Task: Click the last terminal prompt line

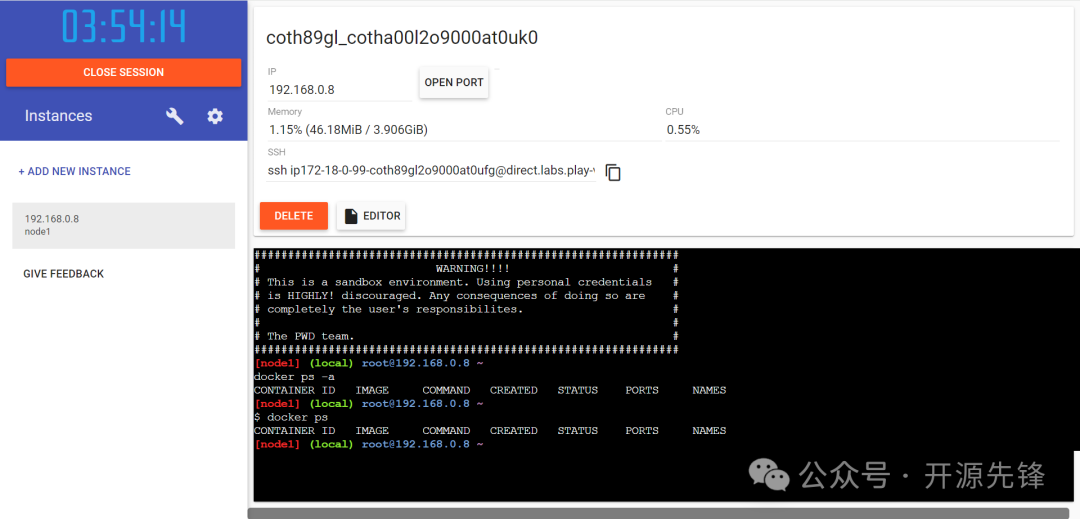Action: (369, 445)
